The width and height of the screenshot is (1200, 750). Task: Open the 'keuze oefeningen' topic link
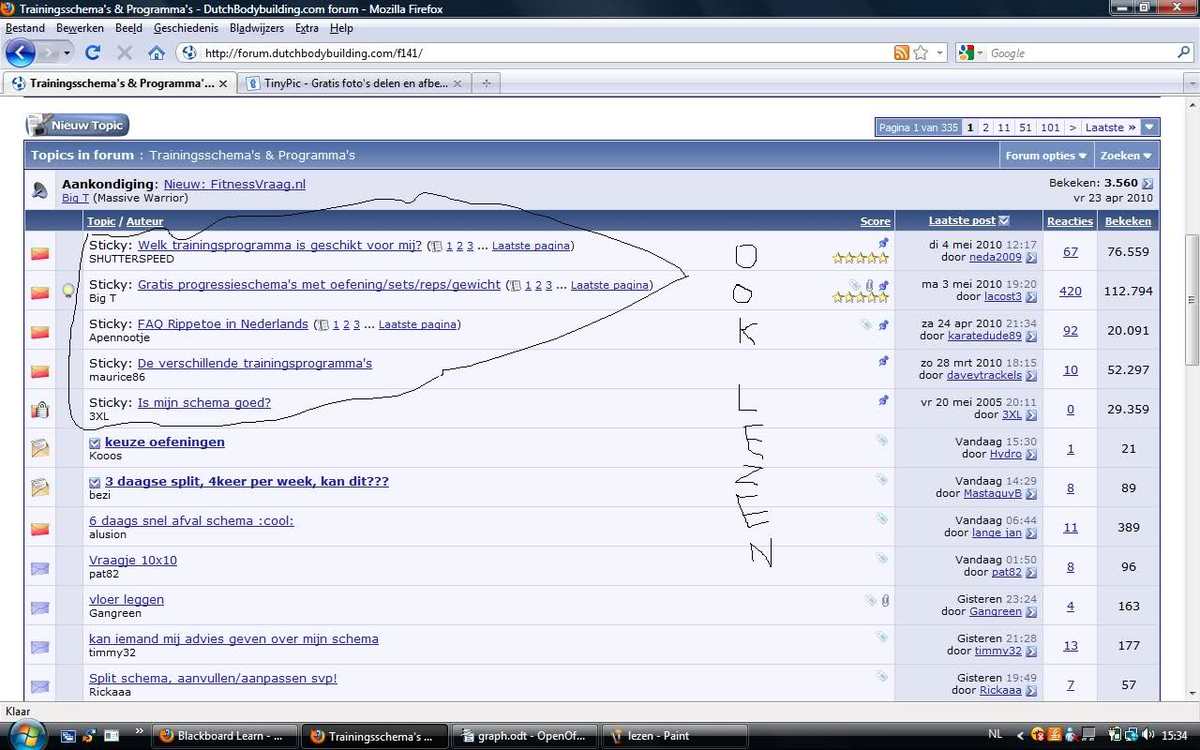(164, 442)
